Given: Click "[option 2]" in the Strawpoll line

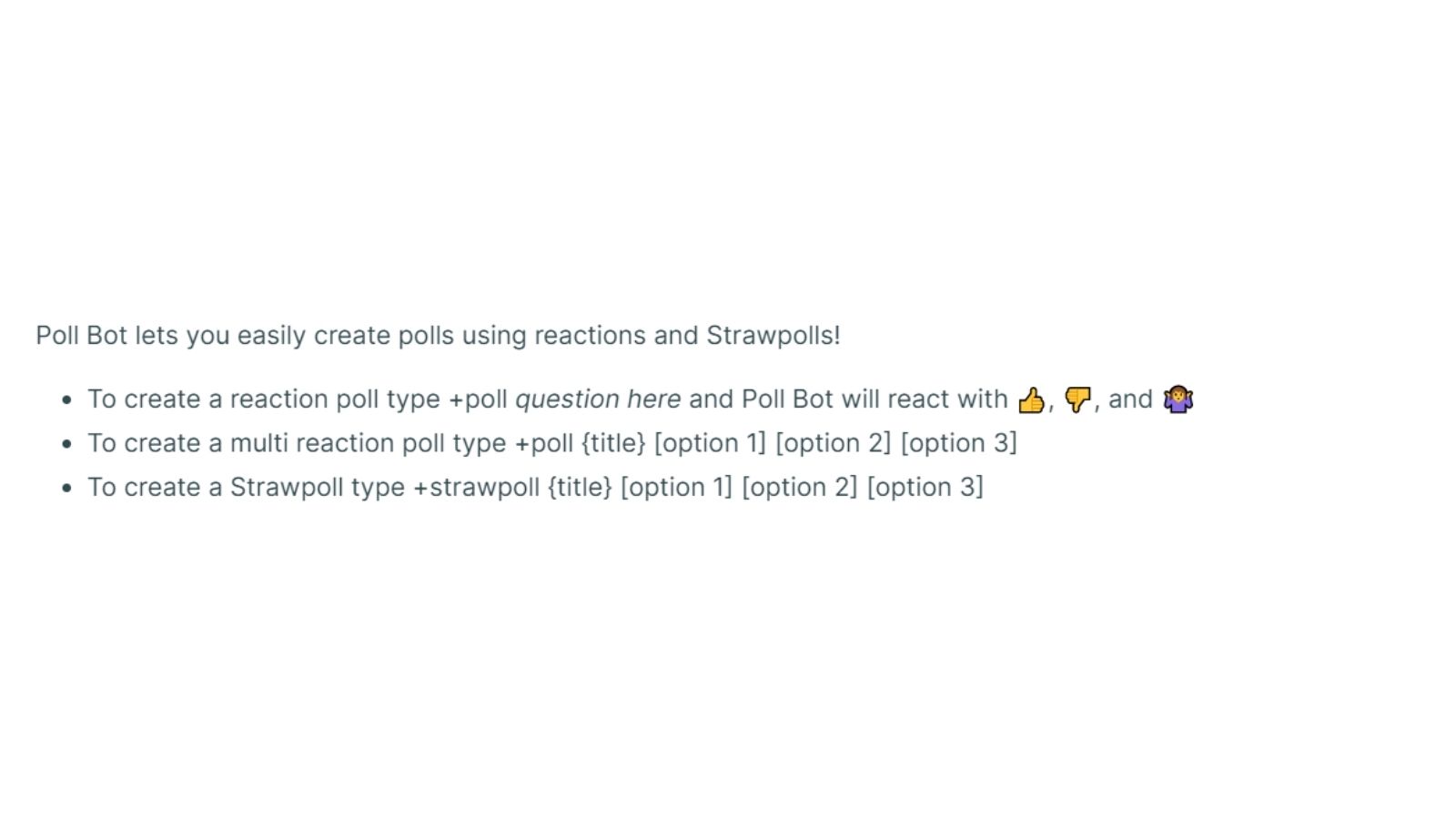Looking at the screenshot, I should point(800,488).
